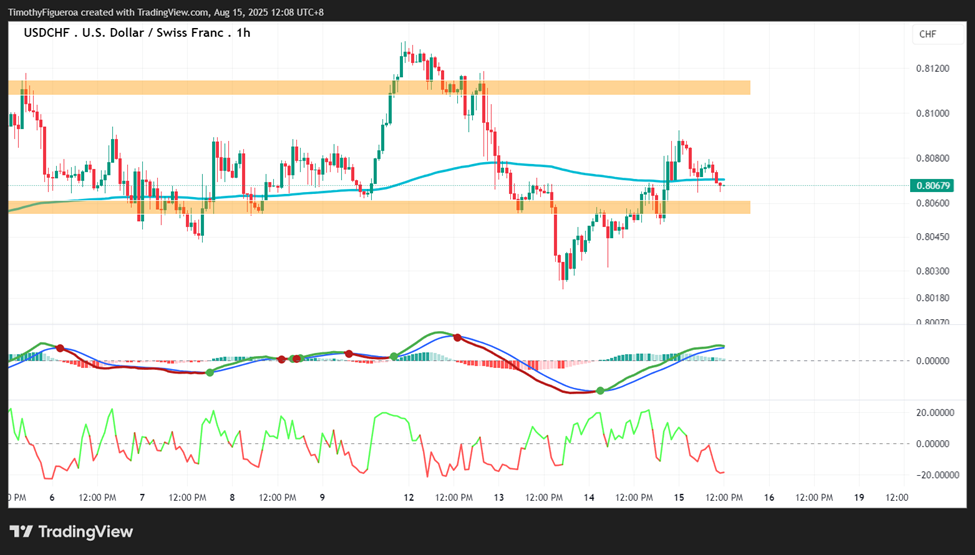Screen dimensions: 975x555
Task: Select the upper orange resistance zone rectangle
Action: tap(379, 87)
